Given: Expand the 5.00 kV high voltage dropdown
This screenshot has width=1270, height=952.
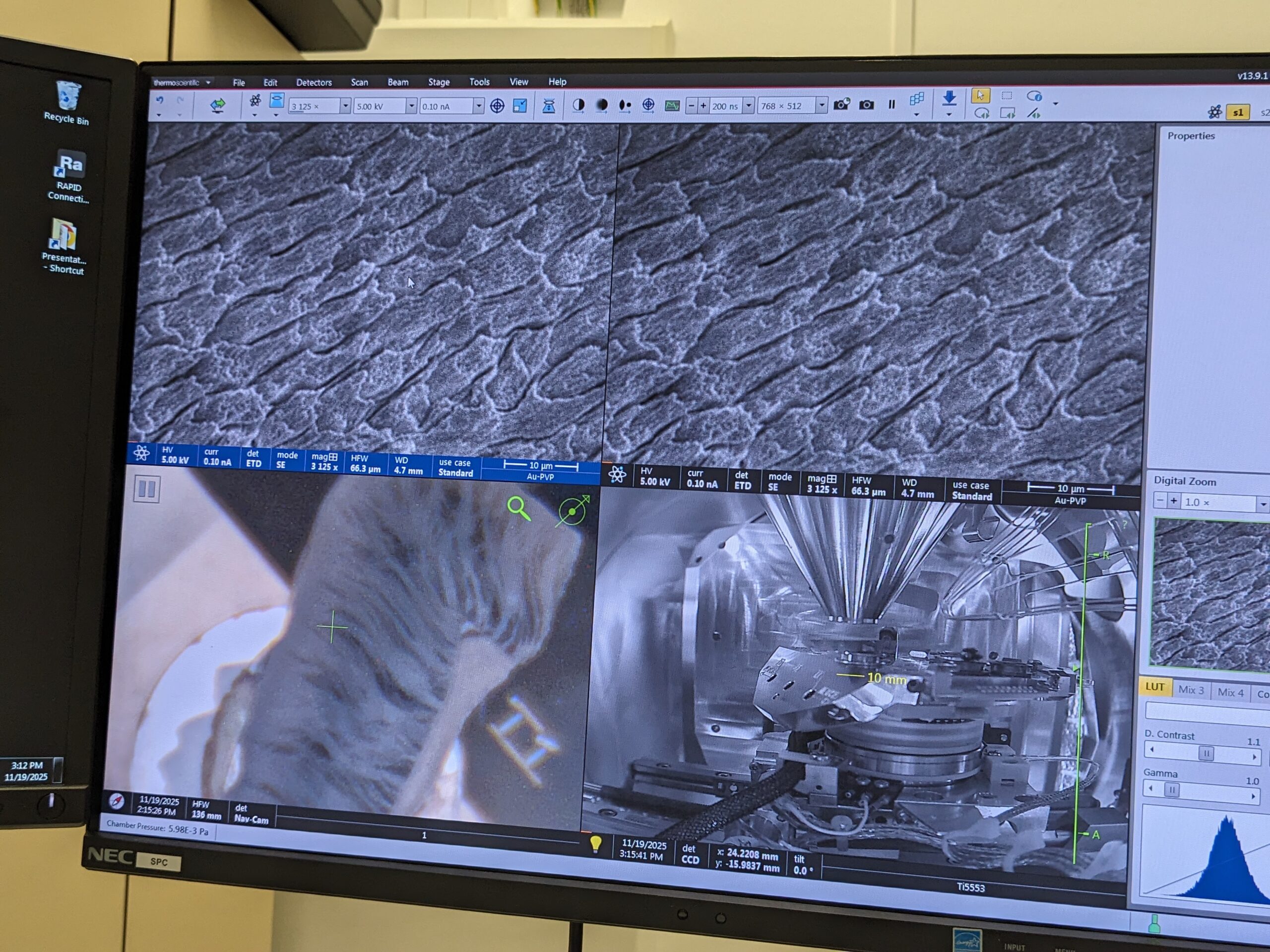Looking at the screenshot, I should (x=411, y=106).
